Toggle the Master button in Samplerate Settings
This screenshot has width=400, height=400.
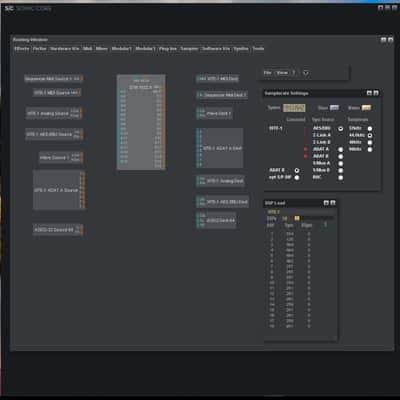click(366, 108)
